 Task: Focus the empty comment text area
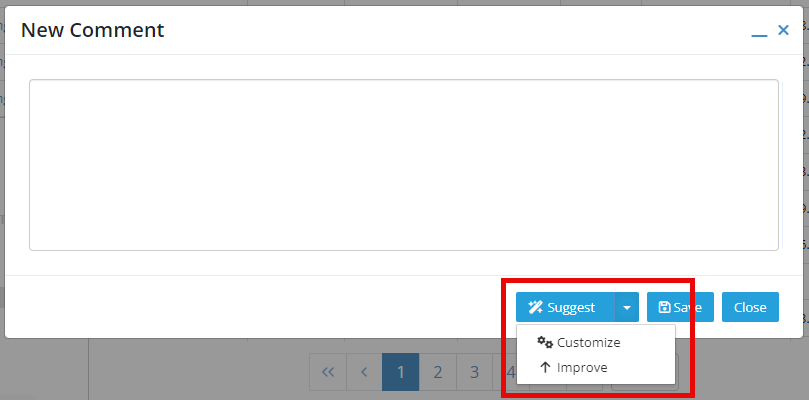tap(403, 165)
